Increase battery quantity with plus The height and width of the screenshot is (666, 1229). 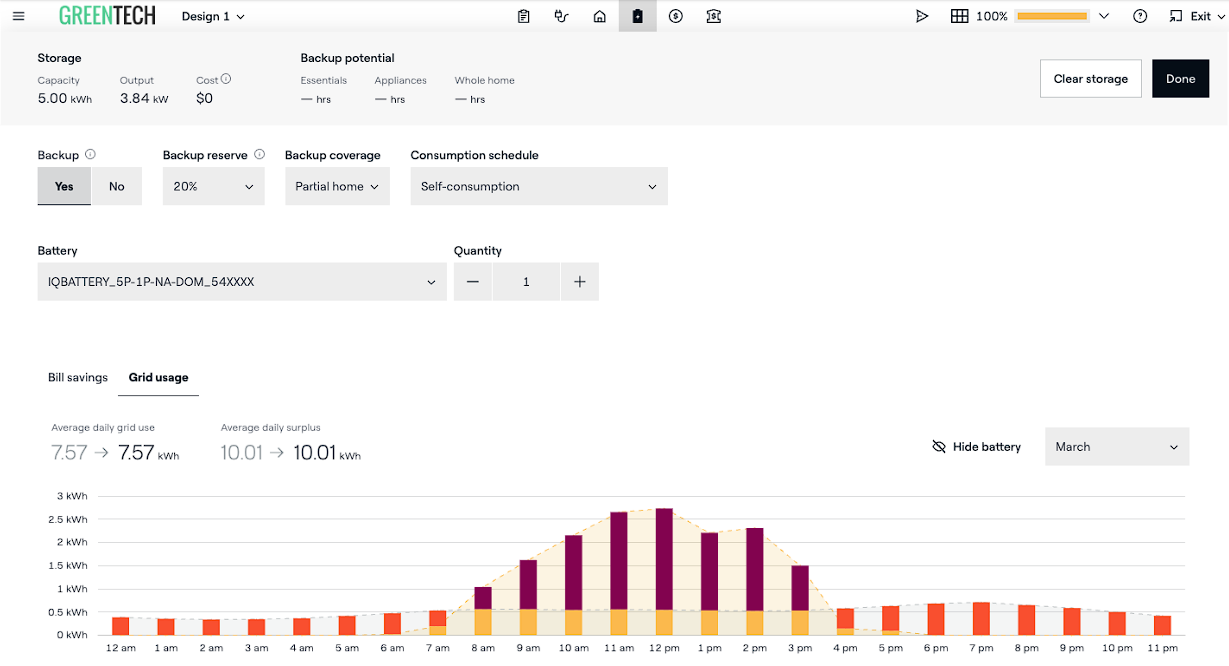[580, 282]
